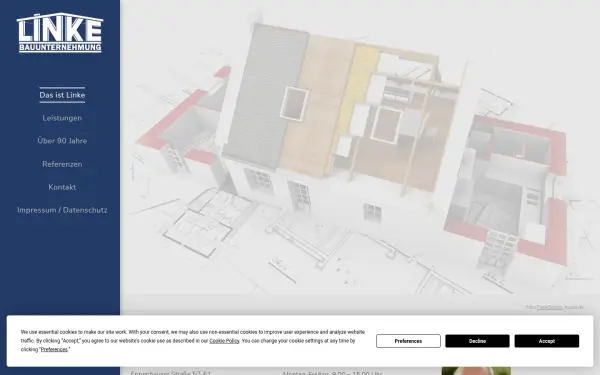This screenshot has width=600, height=375.
Task: Go to Leistungen menu item
Action: point(62,118)
